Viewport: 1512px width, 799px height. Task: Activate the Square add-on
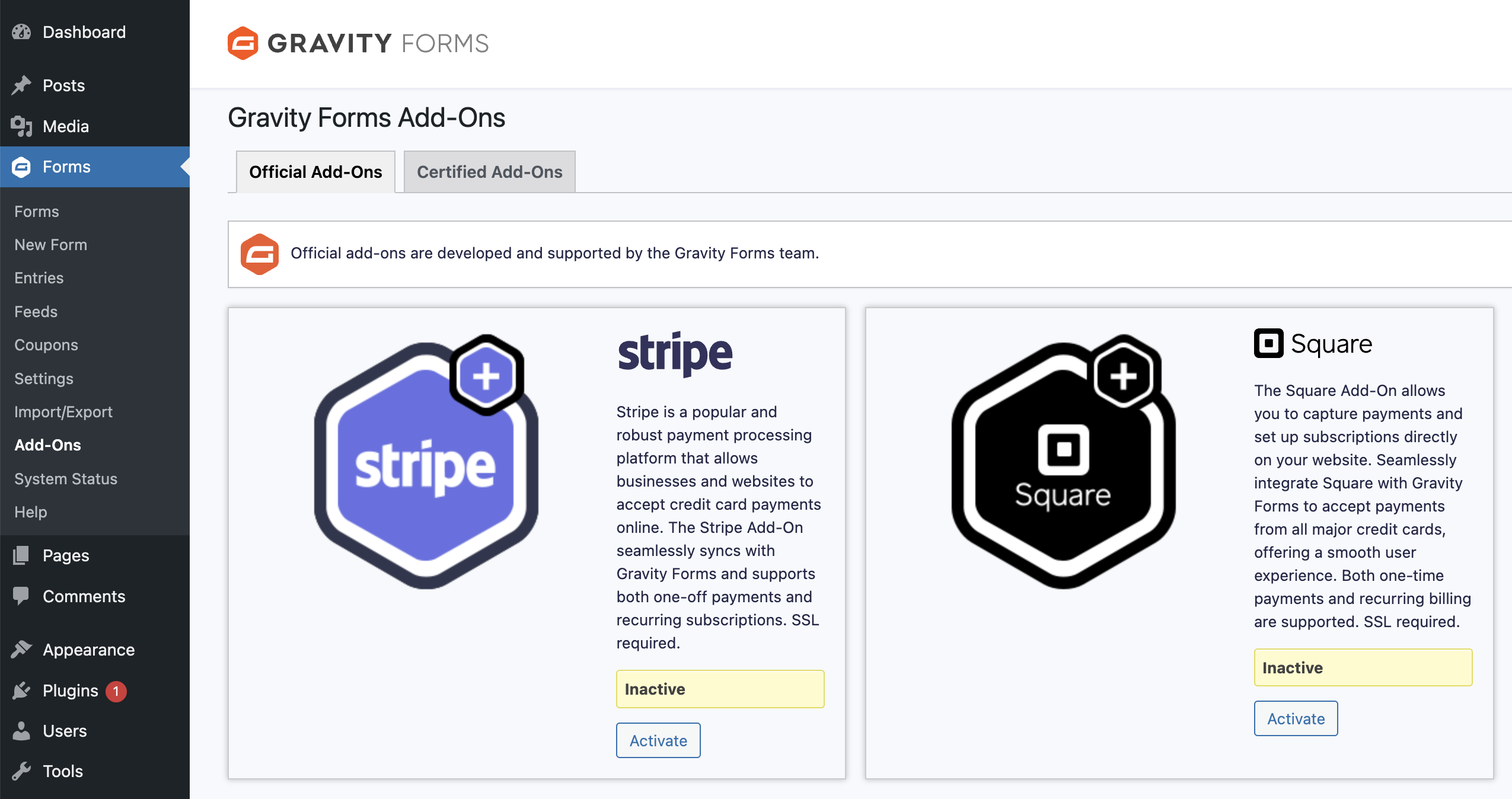(1296, 718)
